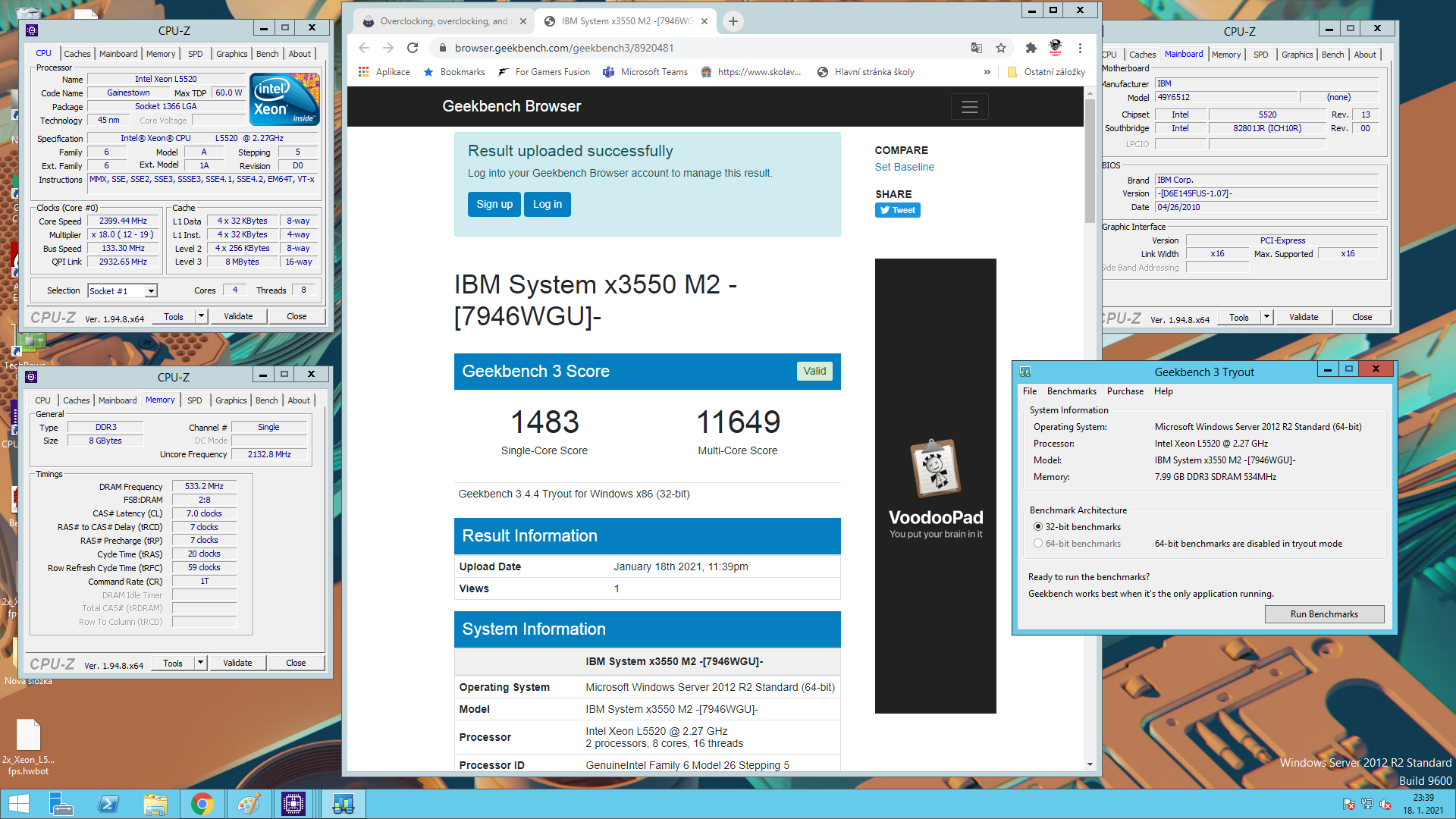The width and height of the screenshot is (1456, 819).
Task: Open Geekbench Browser hamburger menu
Action: coord(969,107)
